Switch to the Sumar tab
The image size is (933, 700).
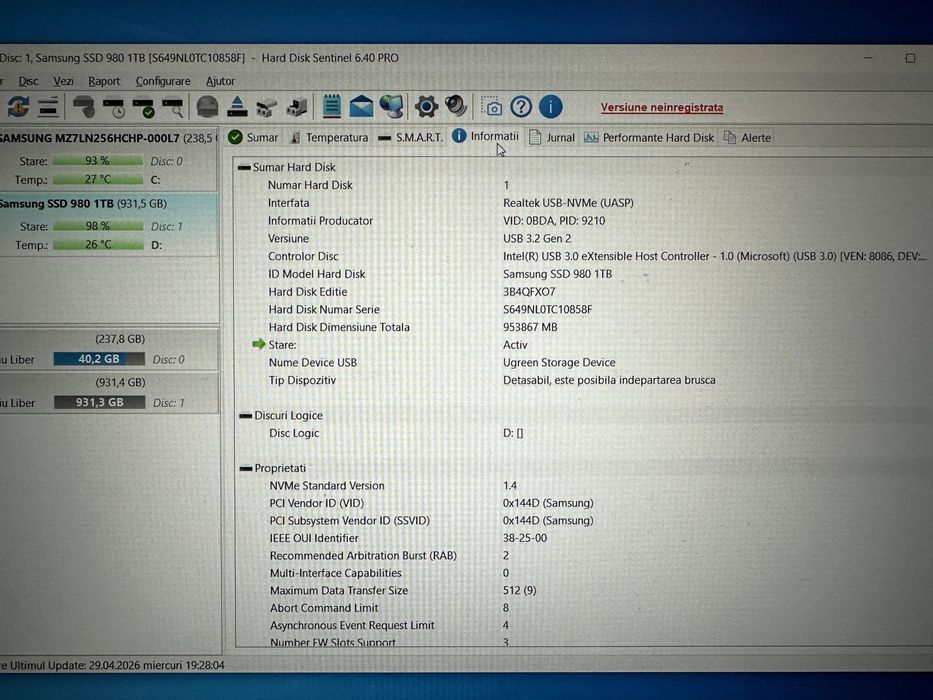coord(253,138)
